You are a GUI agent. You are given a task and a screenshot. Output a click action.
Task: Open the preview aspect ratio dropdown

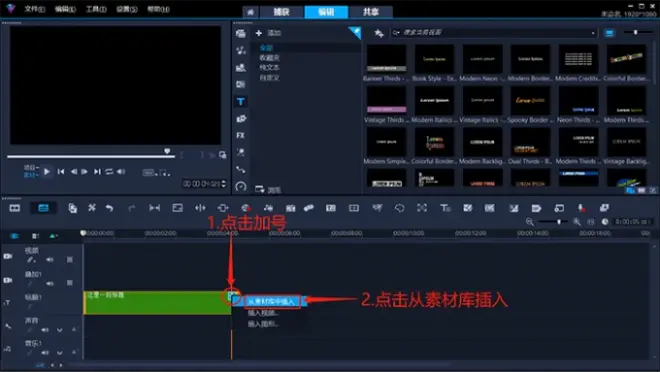(x=150, y=173)
